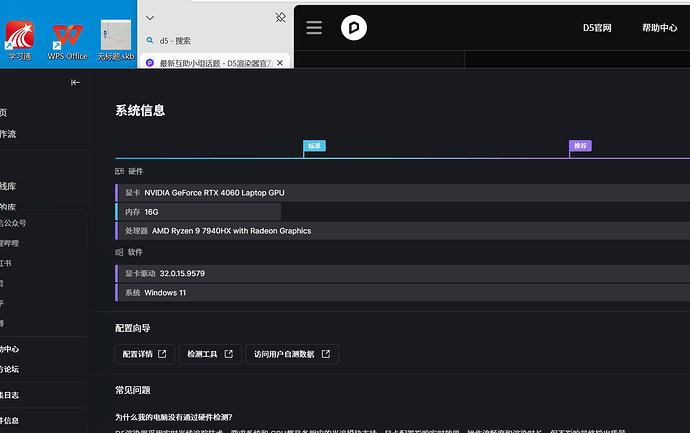Select the 'd5 - 搜索' search tab
This screenshot has width=690, height=433.
175,41
